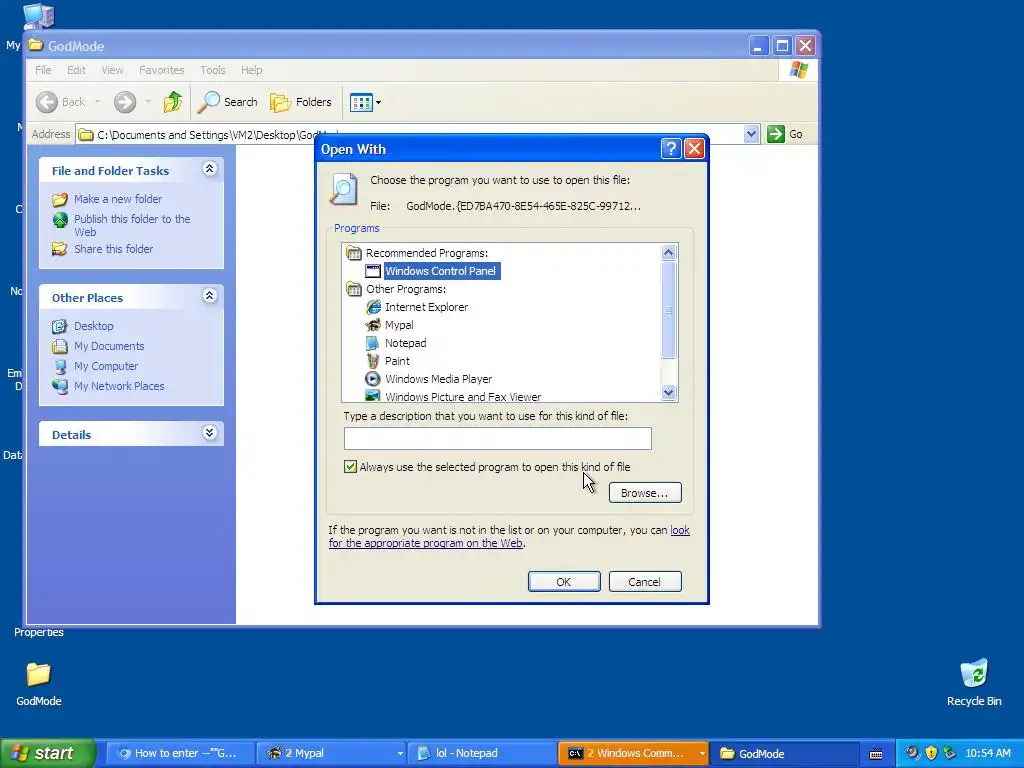The height and width of the screenshot is (768, 1024).
Task: Uncheck Always use the selected program checkbox
Action: coord(351,466)
